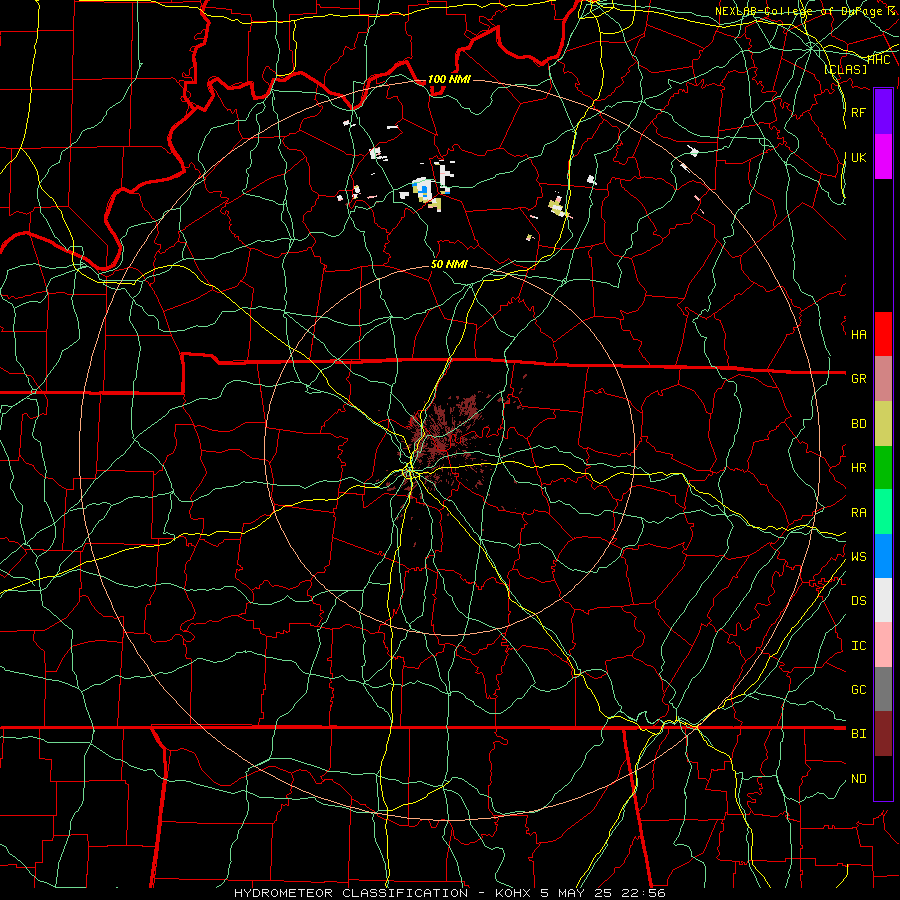Click the "WS" legend label
This screenshot has height=900, width=900.
[859, 556]
